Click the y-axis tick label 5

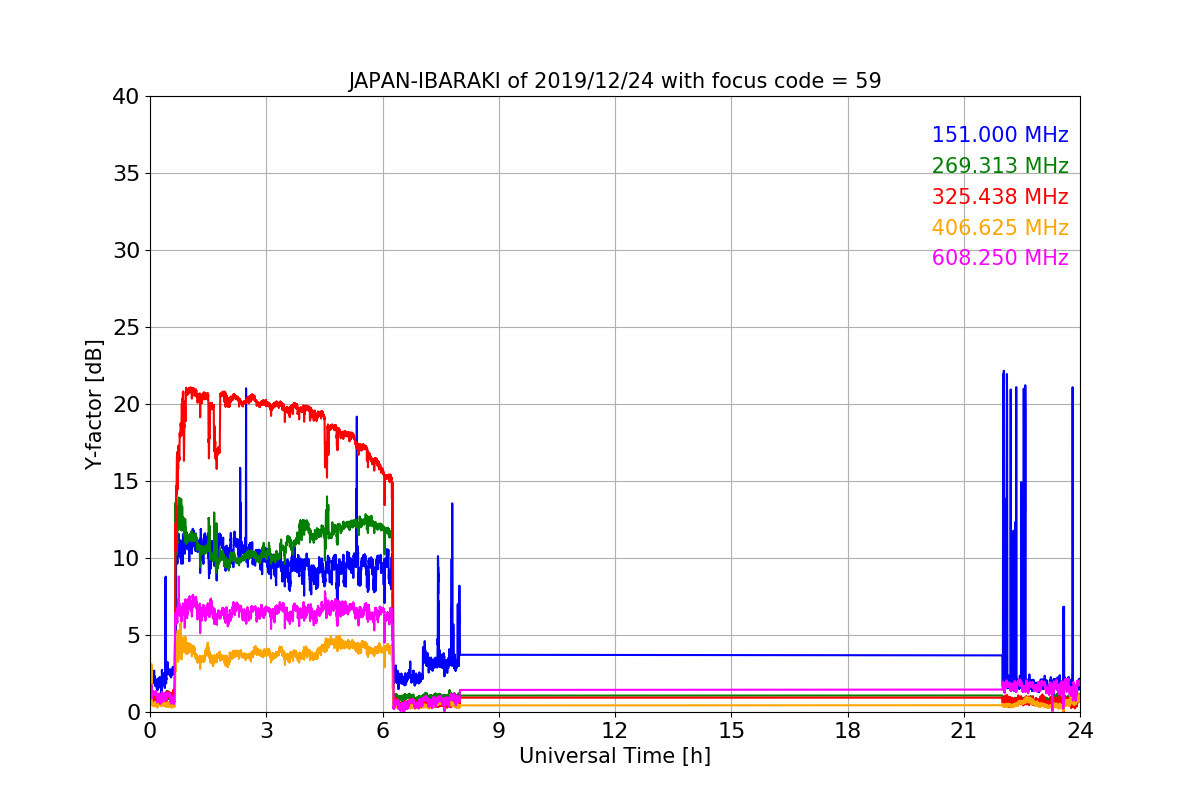(132, 635)
